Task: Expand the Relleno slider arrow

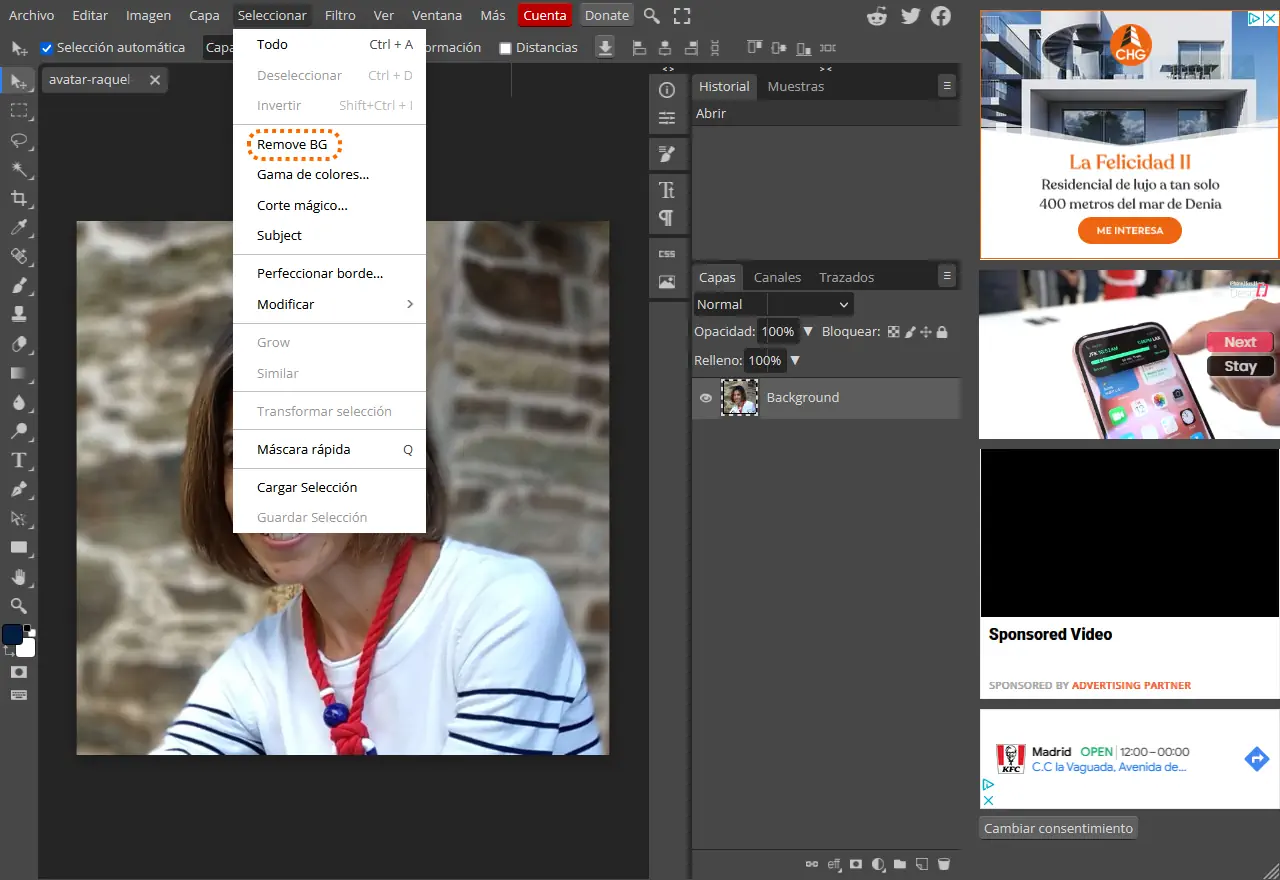Action: [795, 361]
